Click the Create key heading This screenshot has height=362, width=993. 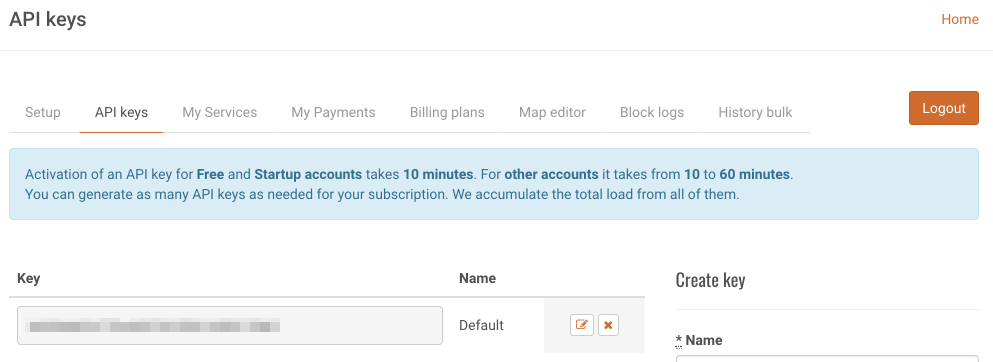tap(710, 280)
